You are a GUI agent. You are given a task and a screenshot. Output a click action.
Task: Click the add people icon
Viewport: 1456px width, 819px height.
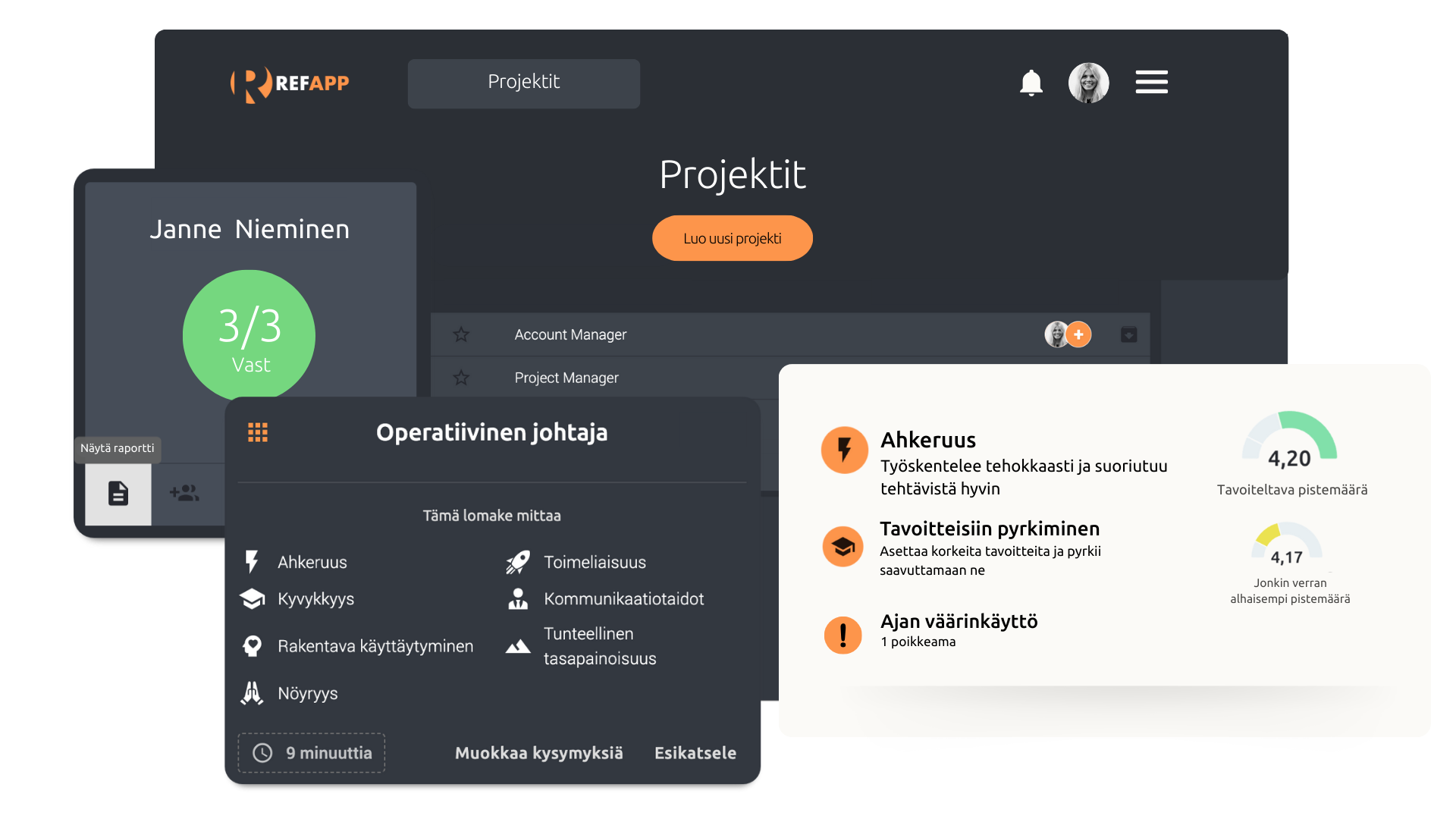(x=184, y=493)
